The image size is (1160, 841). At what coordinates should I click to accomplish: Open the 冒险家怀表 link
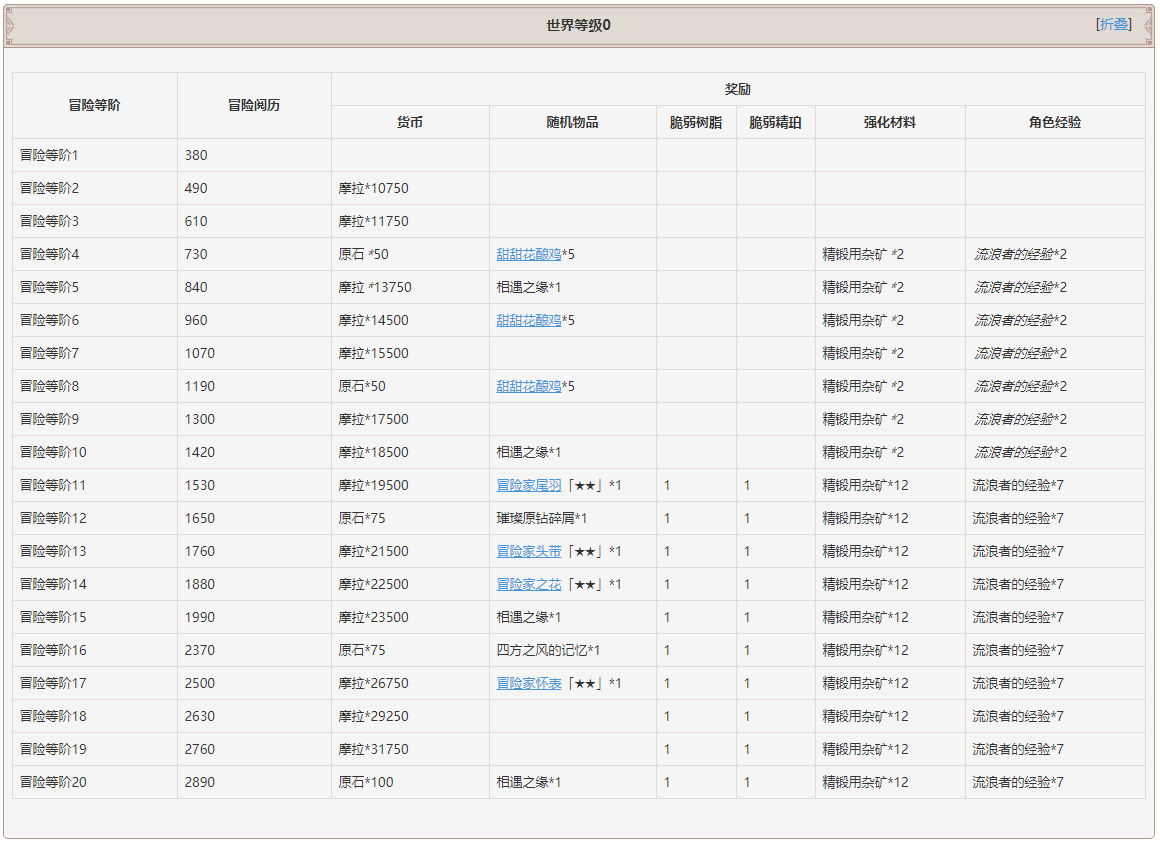528,683
